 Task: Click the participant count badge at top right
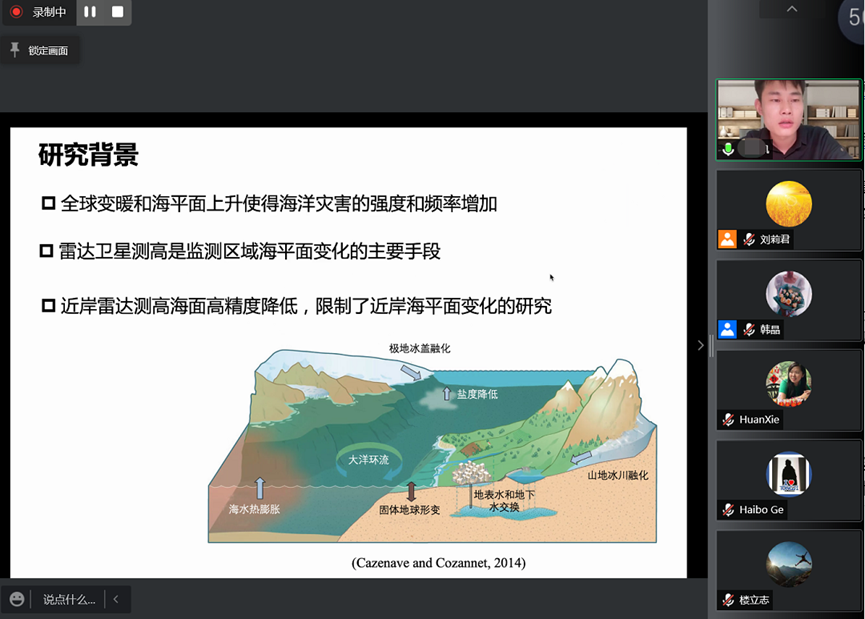click(x=855, y=18)
